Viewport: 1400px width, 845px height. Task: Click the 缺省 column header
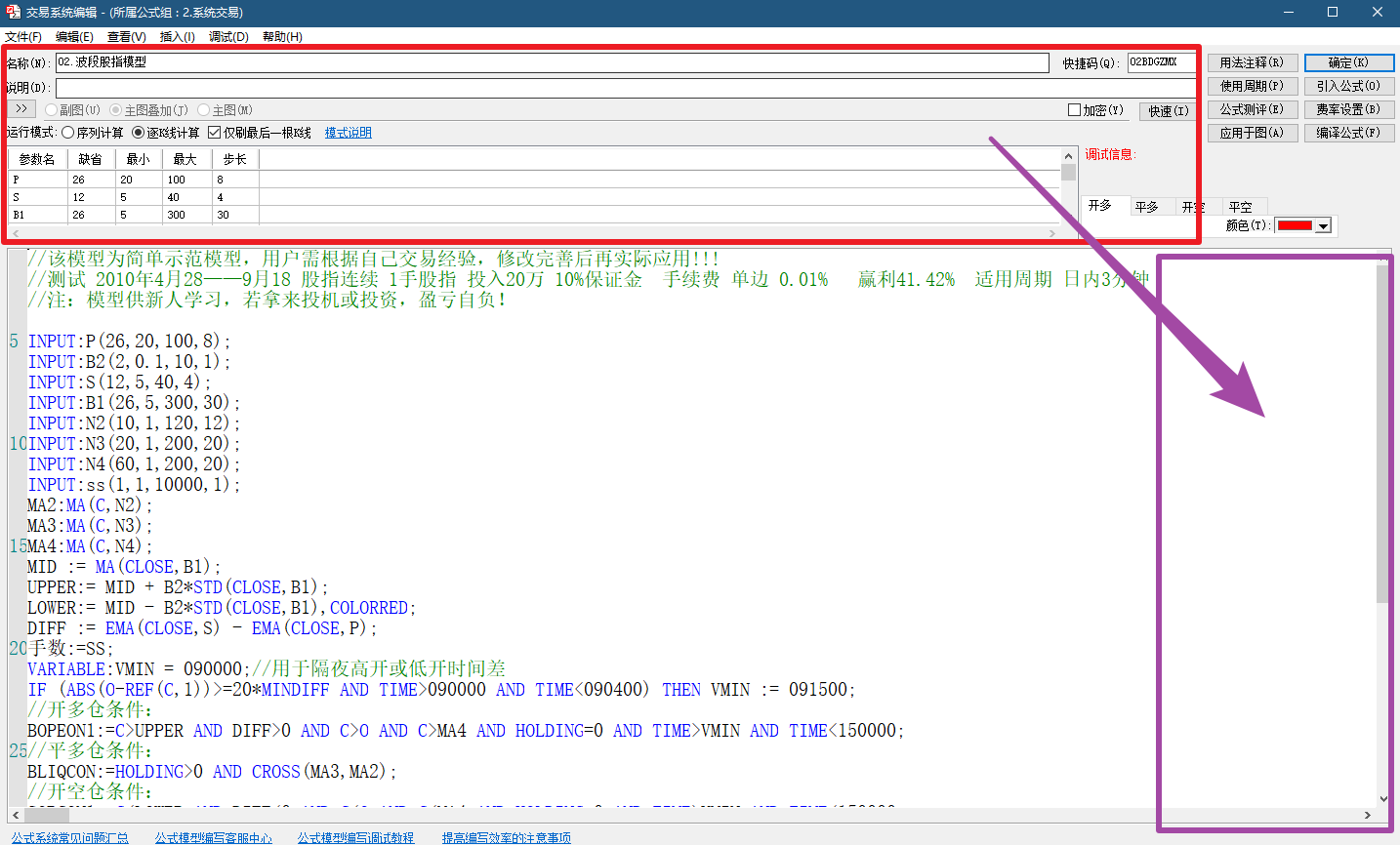(x=91, y=159)
